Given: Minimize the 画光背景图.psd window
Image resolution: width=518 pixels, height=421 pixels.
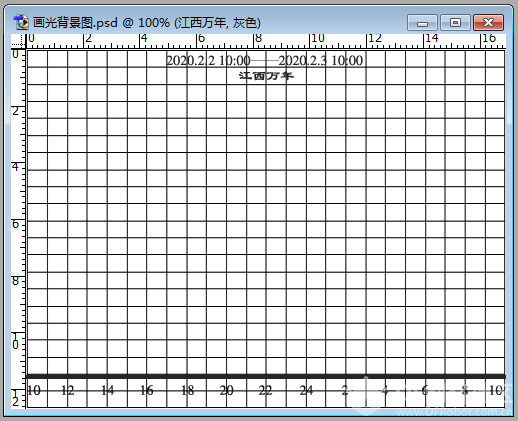Looking at the screenshot, I should (422, 23).
